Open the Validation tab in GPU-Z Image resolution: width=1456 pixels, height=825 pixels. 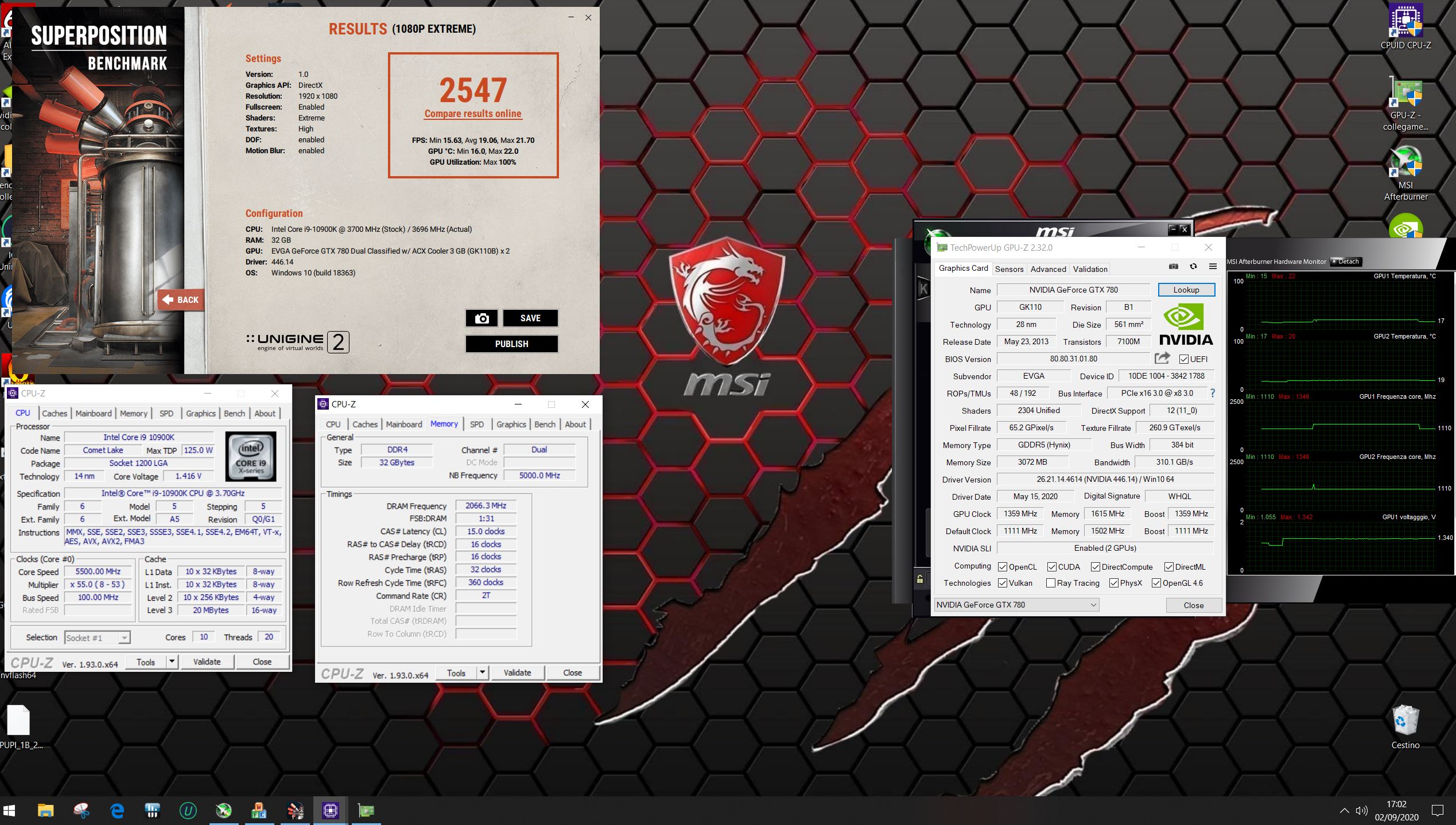coord(1090,269)
